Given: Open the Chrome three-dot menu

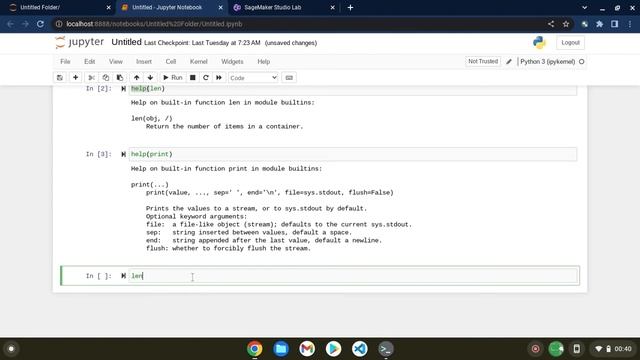Looking at the screenshot, I should [x=630, y=24].
